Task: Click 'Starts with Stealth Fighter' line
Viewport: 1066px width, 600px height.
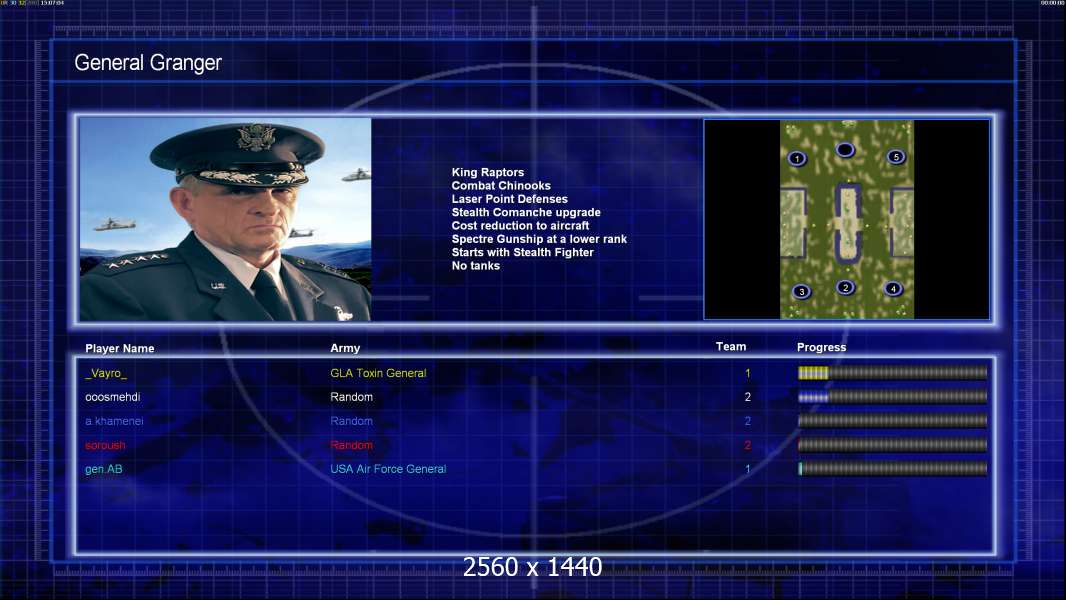Action: click(x=523, y=252)
